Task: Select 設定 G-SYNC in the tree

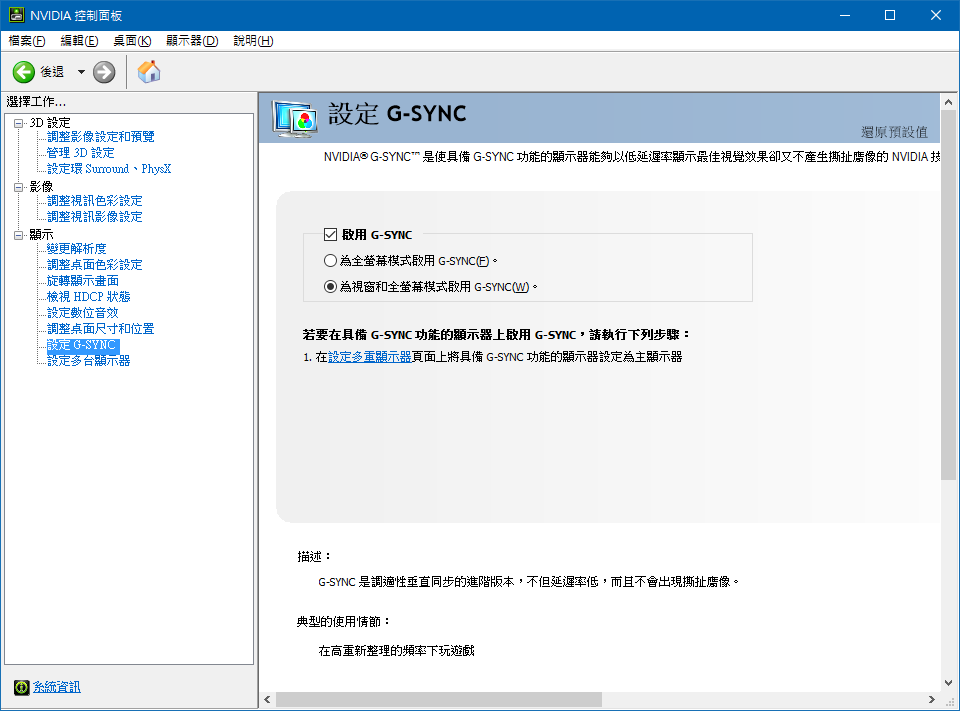Action: [83, 345]
